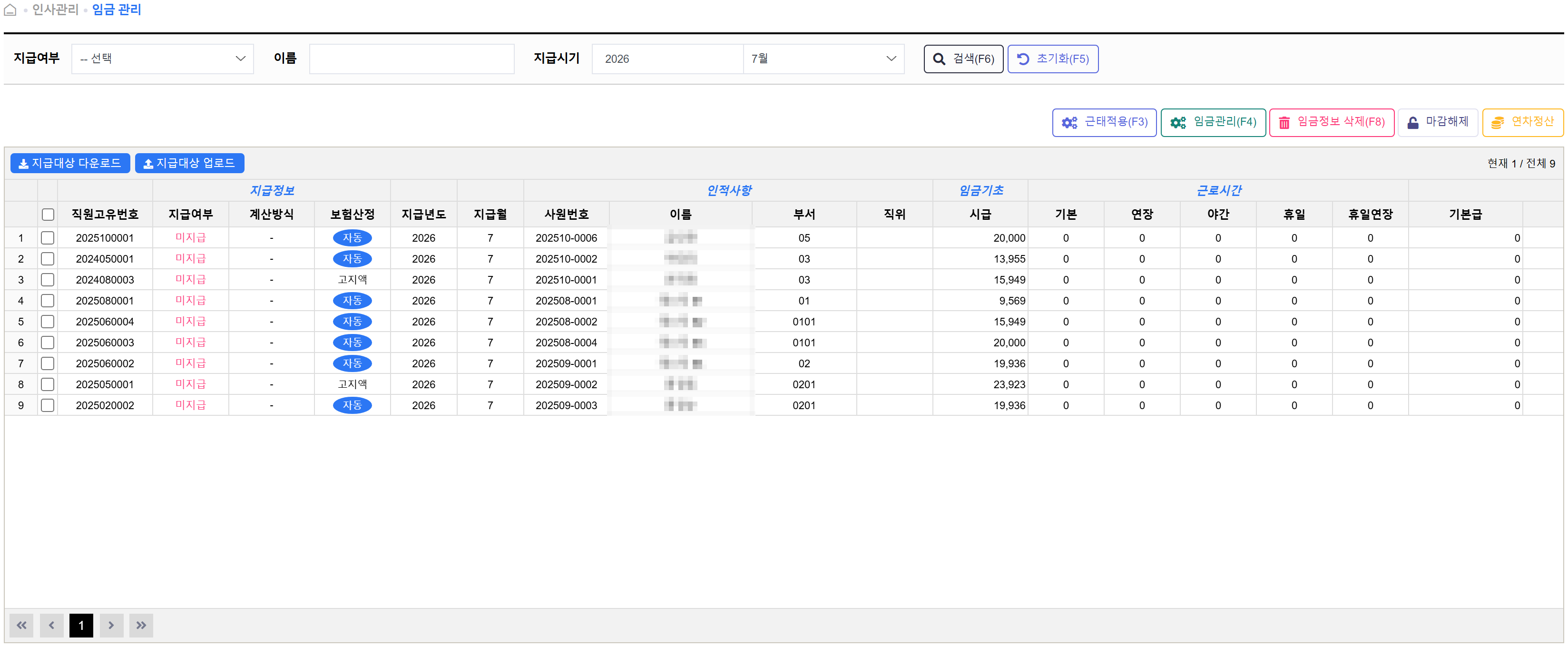The height and width of the screenshot is (647, 1568).
Task: Click the 검색(F6) search magnifier button
Action: [963, 59]
